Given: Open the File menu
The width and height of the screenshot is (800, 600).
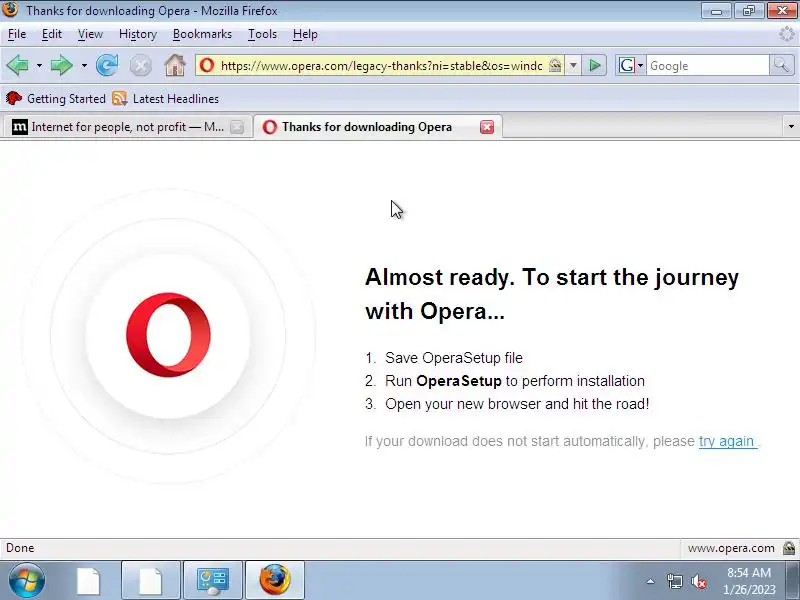Looking at the screenshot, I should (x=17, y=34).
